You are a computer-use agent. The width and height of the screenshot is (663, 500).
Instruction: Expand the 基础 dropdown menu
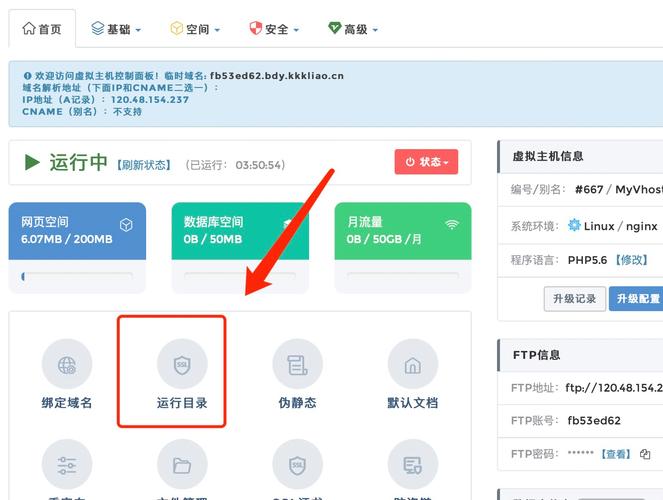tap(116, 29)
